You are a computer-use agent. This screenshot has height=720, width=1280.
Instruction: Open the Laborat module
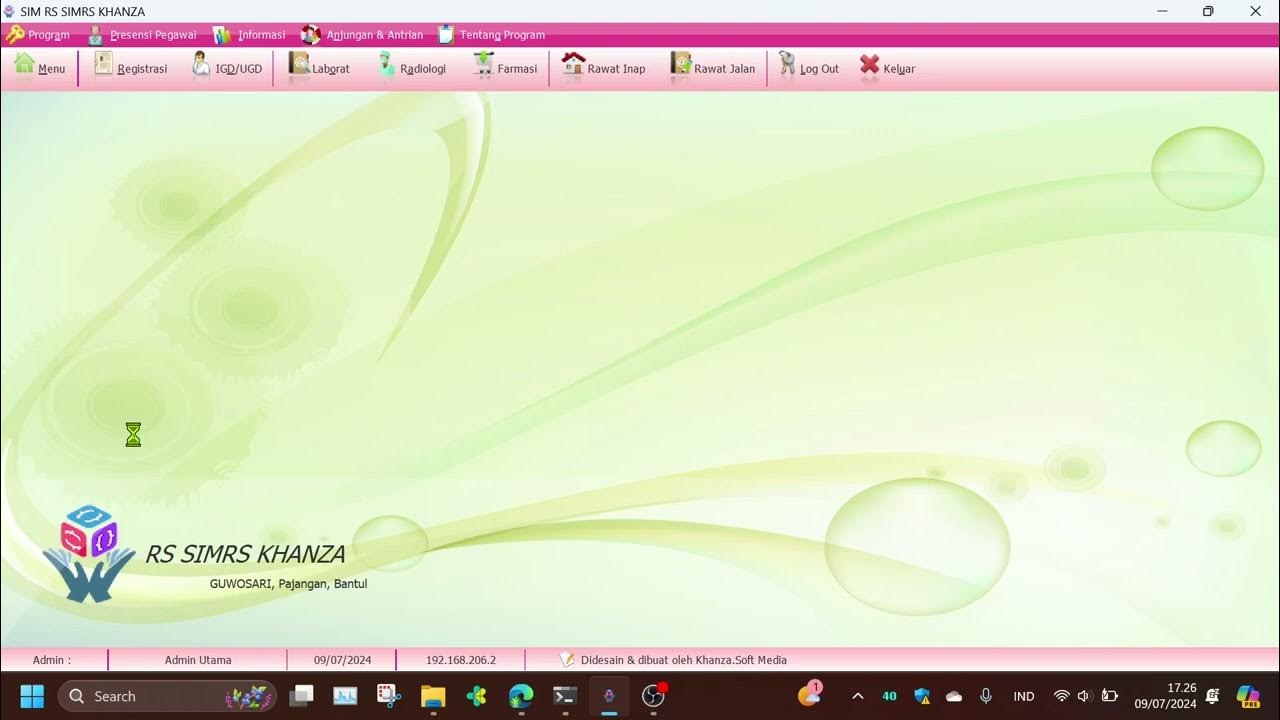point(319,68)
